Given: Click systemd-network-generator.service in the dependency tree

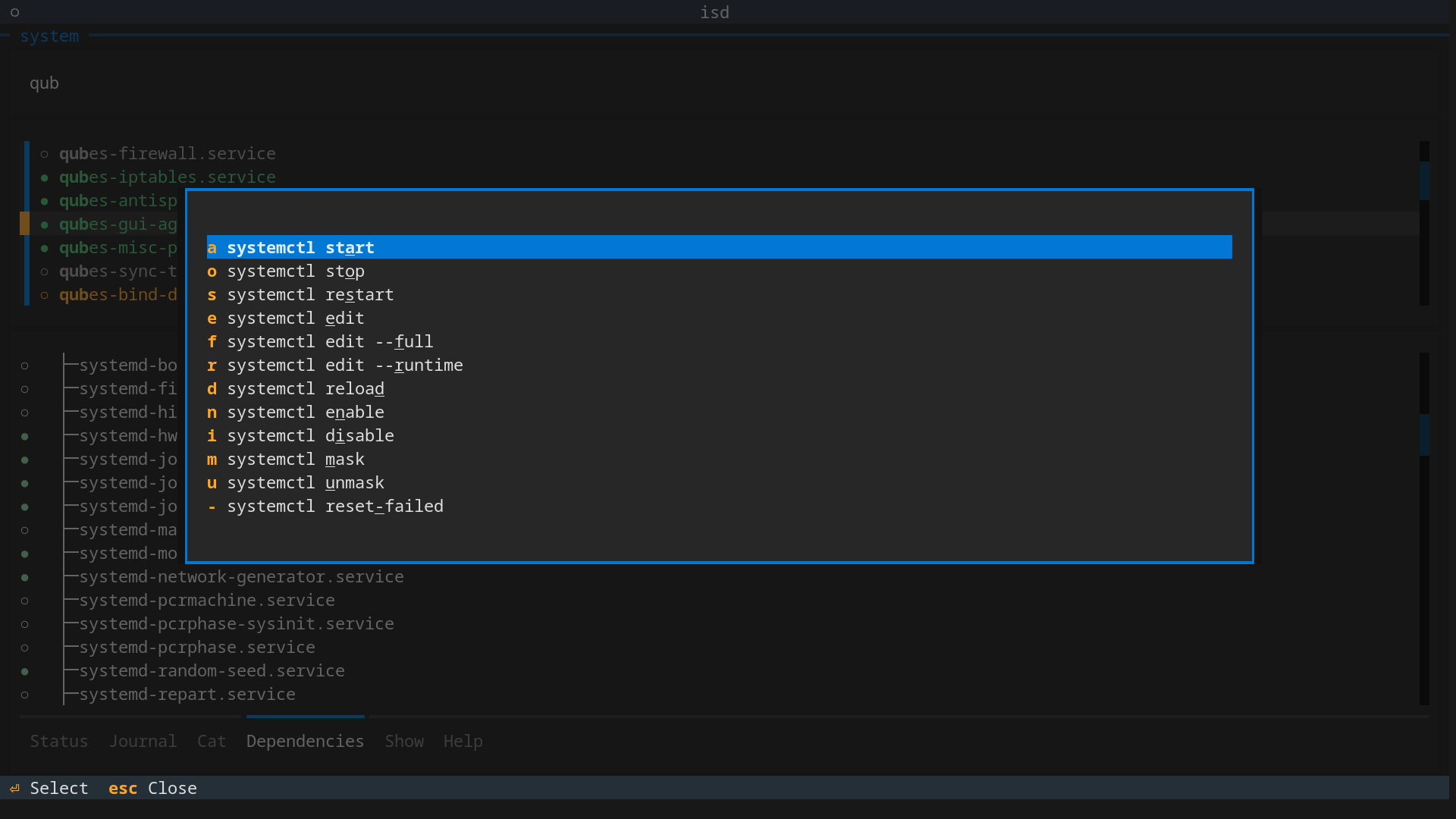Looking at the screenshot, I should click(x=241, y=576).
